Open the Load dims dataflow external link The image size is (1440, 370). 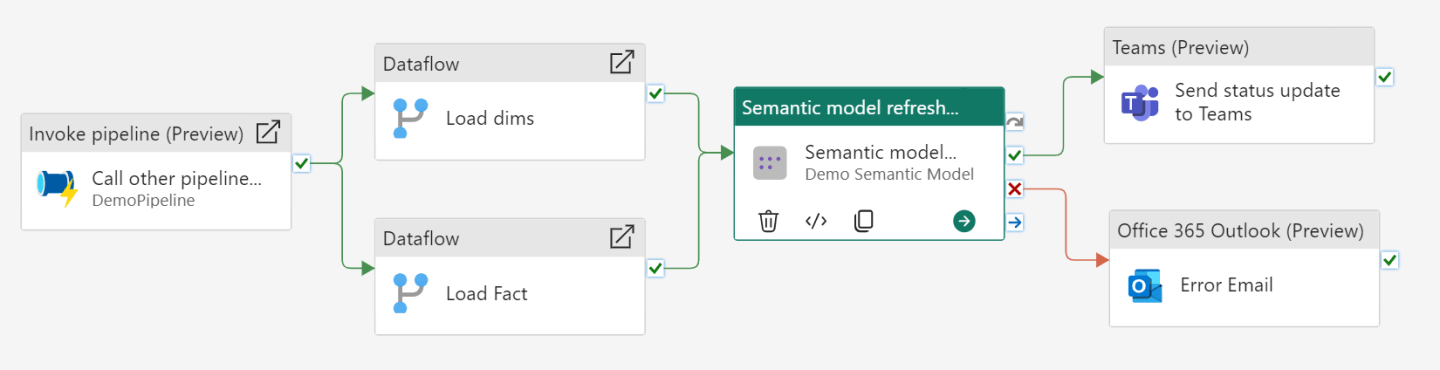pyautogui.click(x=622, y=63)
